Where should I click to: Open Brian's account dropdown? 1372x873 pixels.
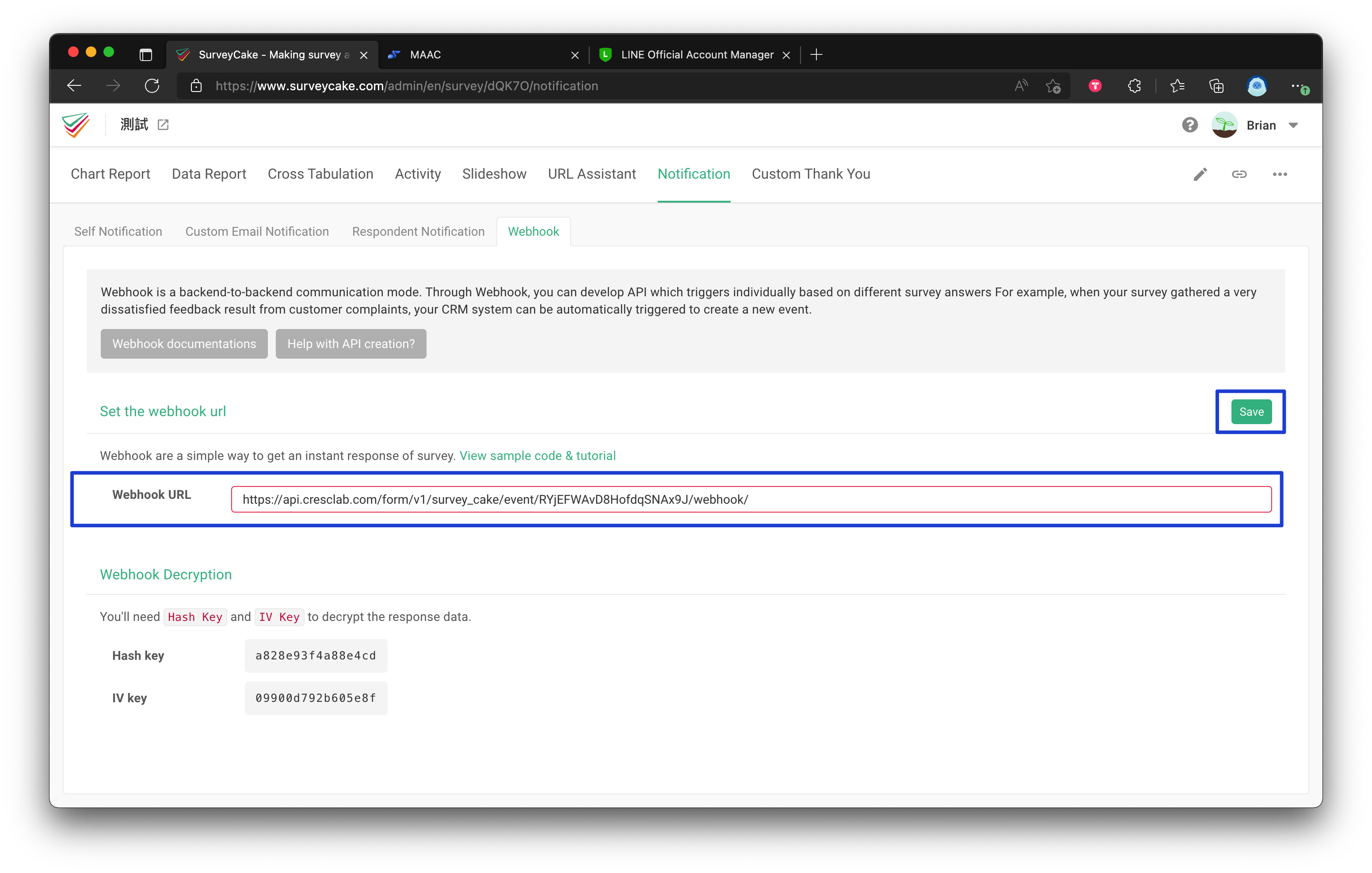click(1273, 125)
